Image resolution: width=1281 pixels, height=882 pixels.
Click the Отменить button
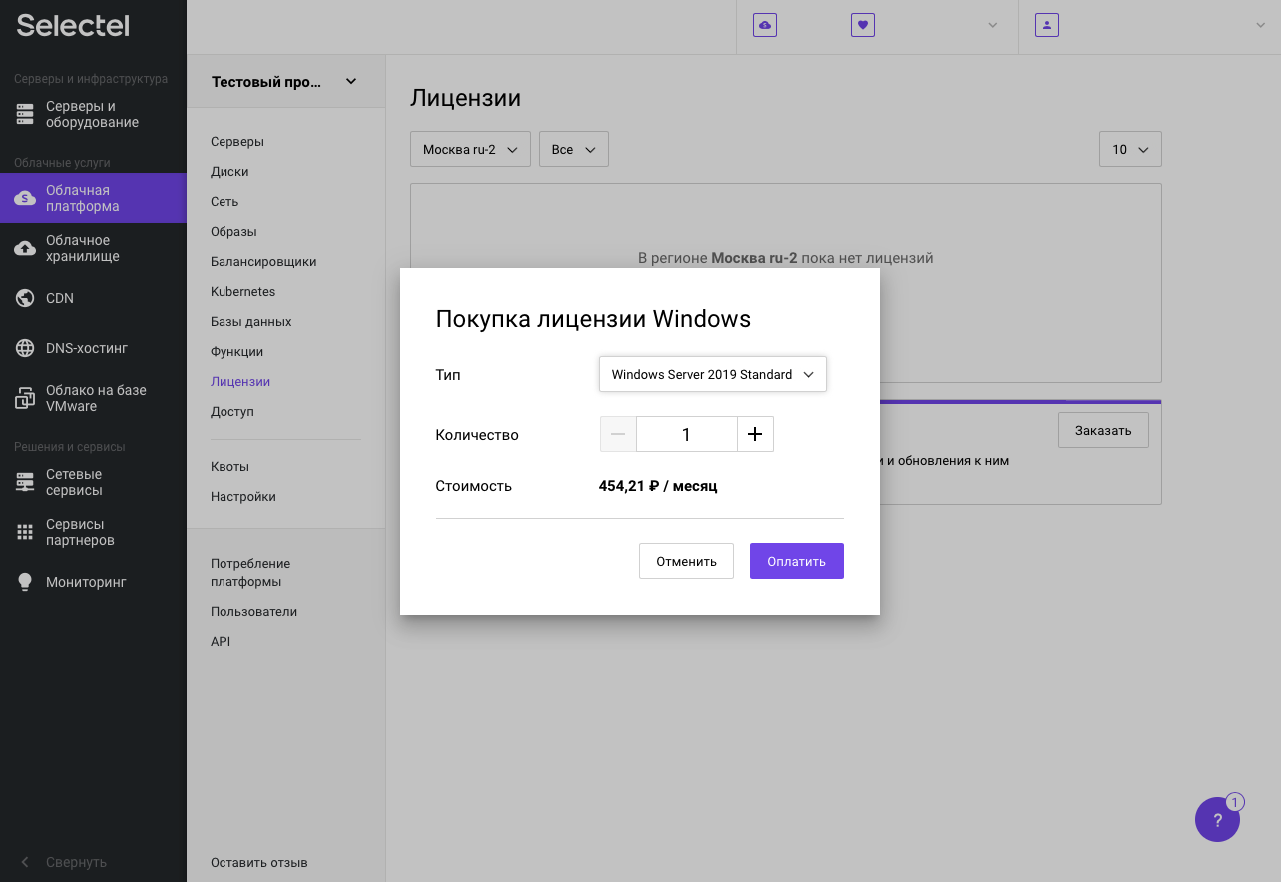(687, 561)
